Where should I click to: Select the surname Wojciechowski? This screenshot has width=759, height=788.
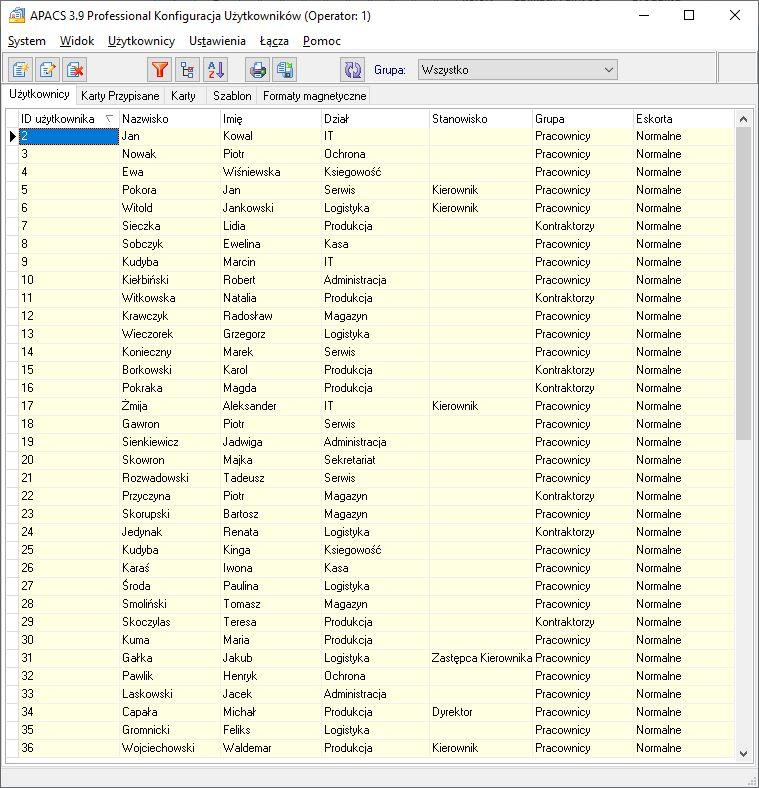(158, 748)
